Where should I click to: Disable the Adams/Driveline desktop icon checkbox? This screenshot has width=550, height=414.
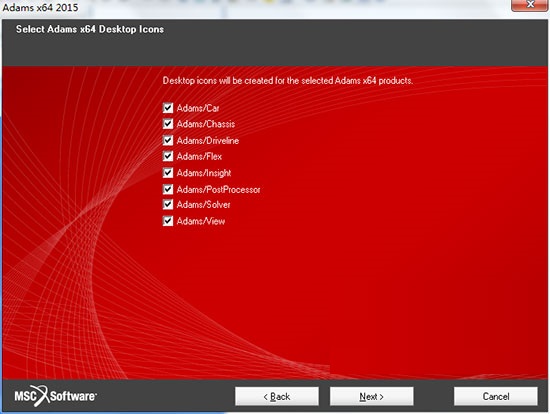coord(168,140)
